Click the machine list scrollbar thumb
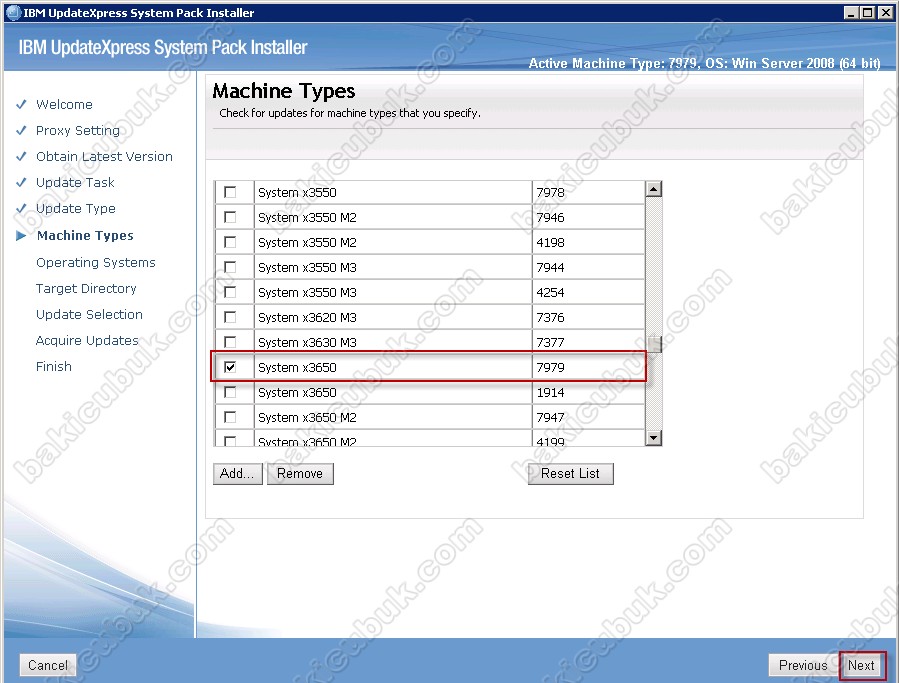The image size is (899, 683). 654,345
